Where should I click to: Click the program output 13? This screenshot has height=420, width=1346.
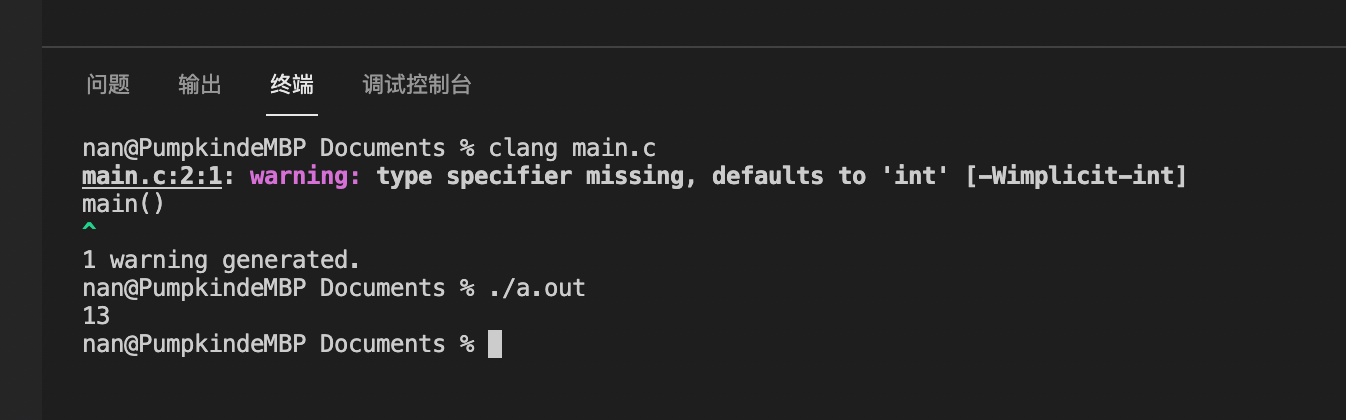(x=96, y=316)
